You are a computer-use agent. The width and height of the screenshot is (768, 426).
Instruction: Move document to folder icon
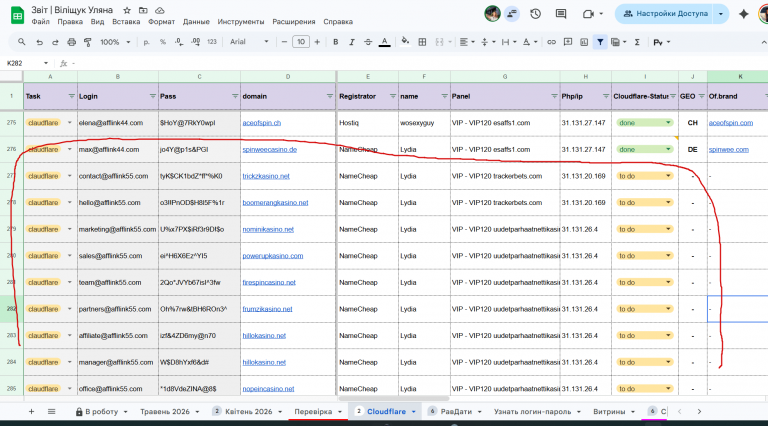143,10
